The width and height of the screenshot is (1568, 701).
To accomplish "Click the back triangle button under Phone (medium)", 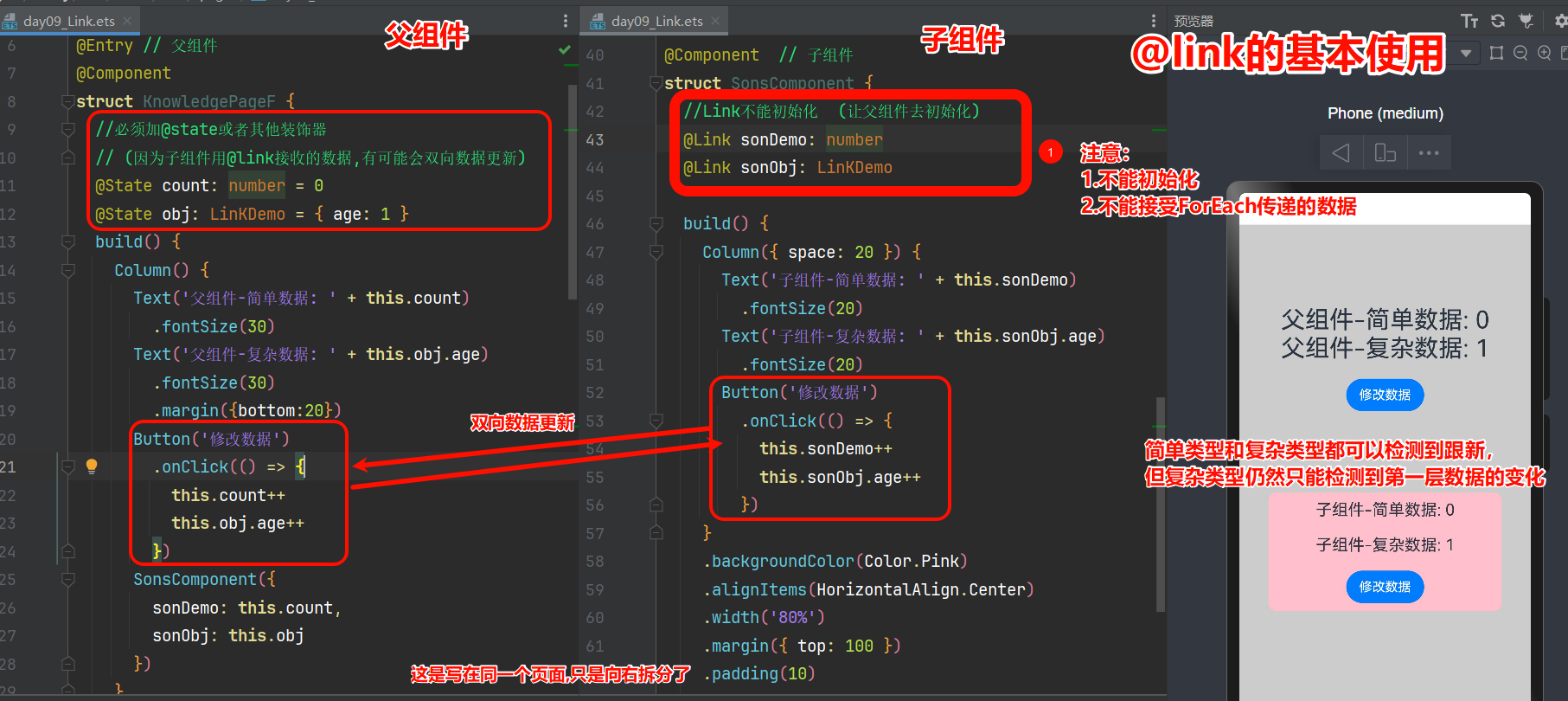I will pos(1341,153).
